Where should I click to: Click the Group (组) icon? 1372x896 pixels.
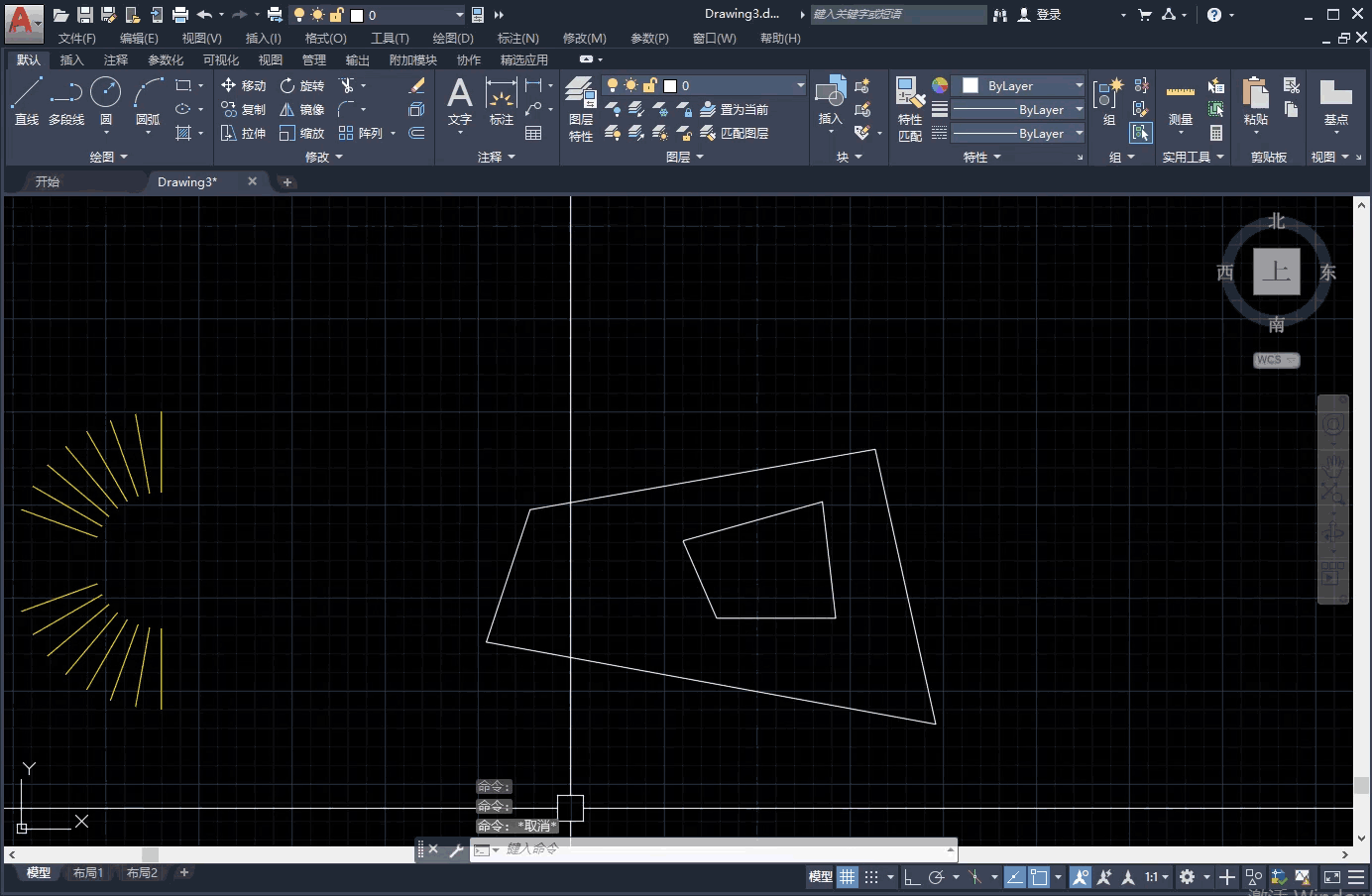coord(1108,101)
